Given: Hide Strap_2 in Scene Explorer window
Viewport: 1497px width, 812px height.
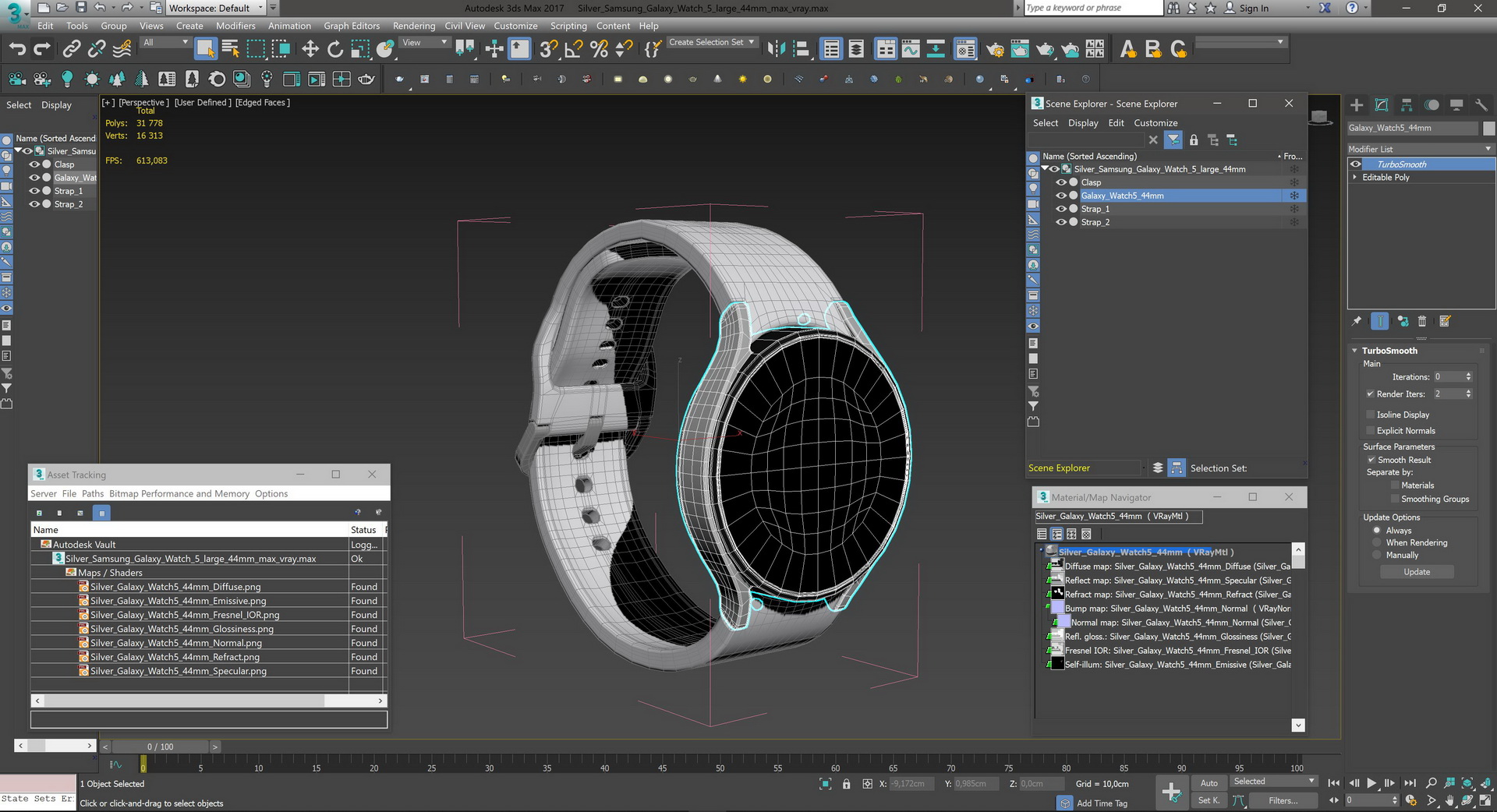Looking at the screenshot, I should click(1061, 222).
